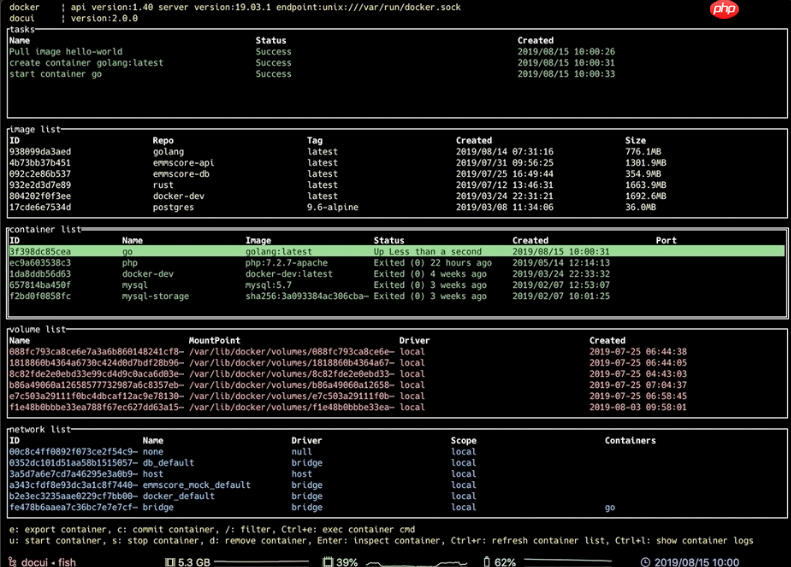Select the postgres 9.6-alpine image row
The image size is (791, 567).
397,207
